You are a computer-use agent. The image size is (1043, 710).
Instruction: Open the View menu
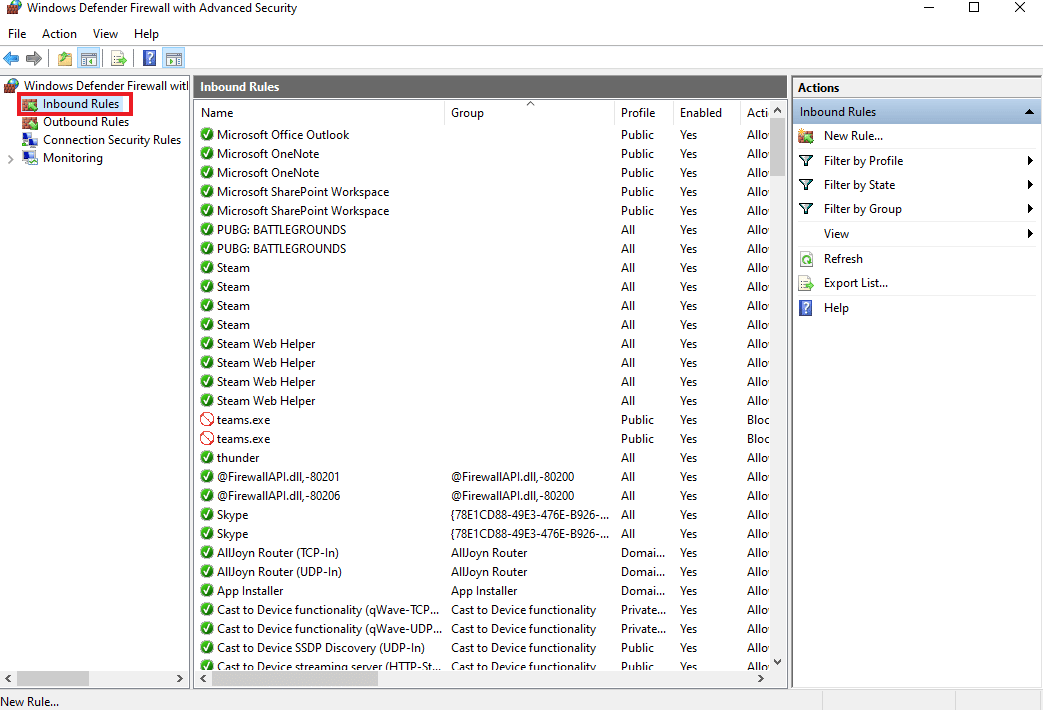click(105, 34)
